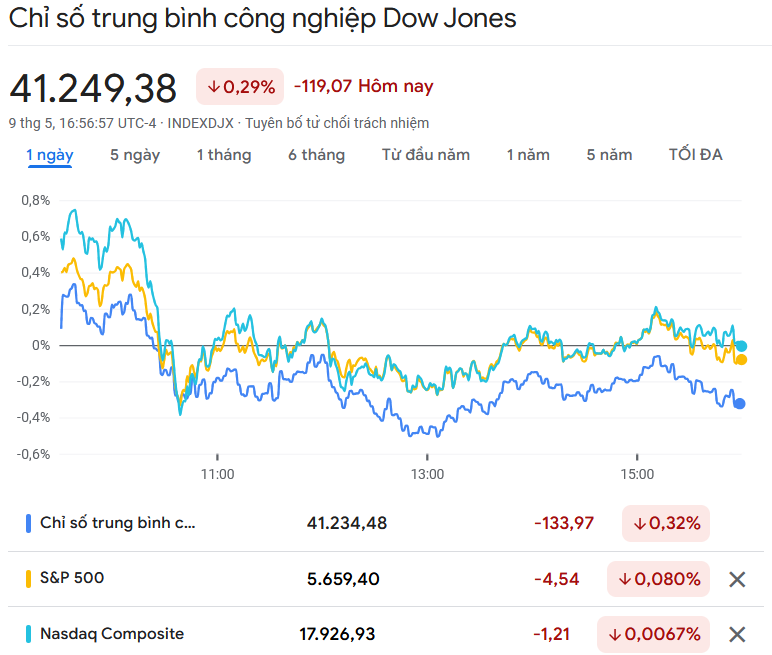Click the blue end dot on chart
The image size is (772, 655).
point(740,404)
